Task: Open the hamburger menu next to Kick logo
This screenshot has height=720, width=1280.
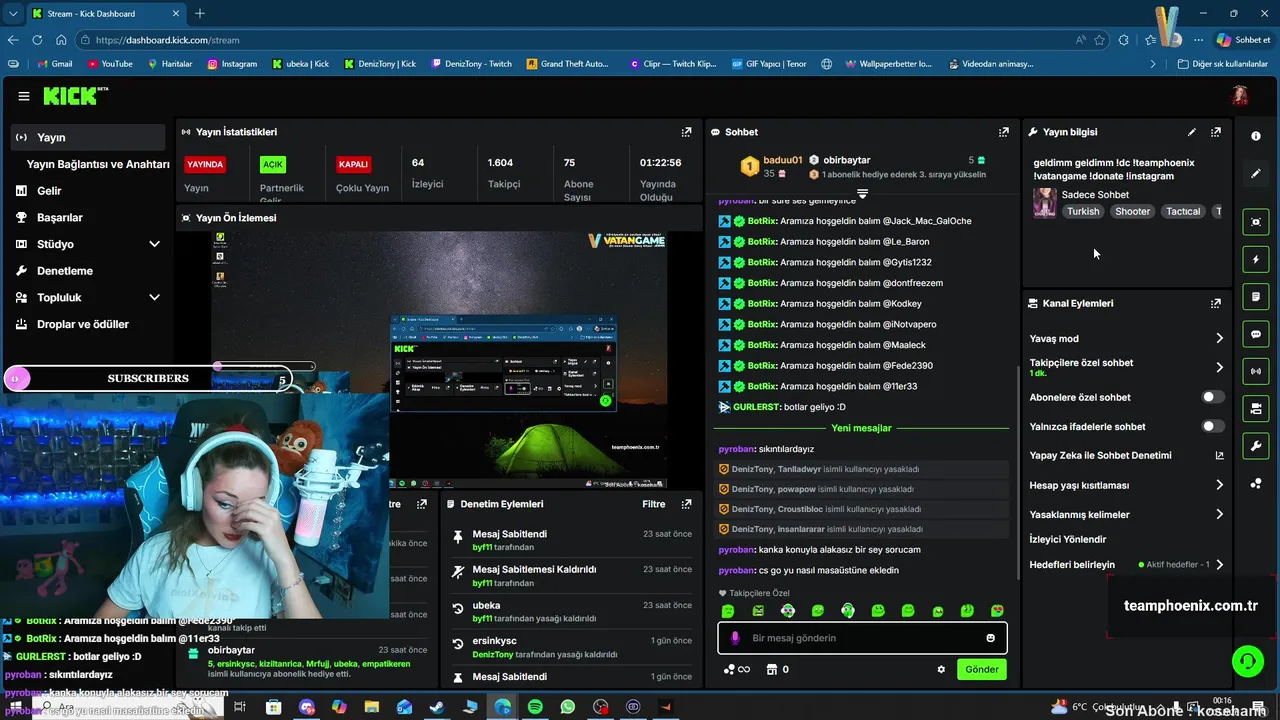Action: click(24, 96)
